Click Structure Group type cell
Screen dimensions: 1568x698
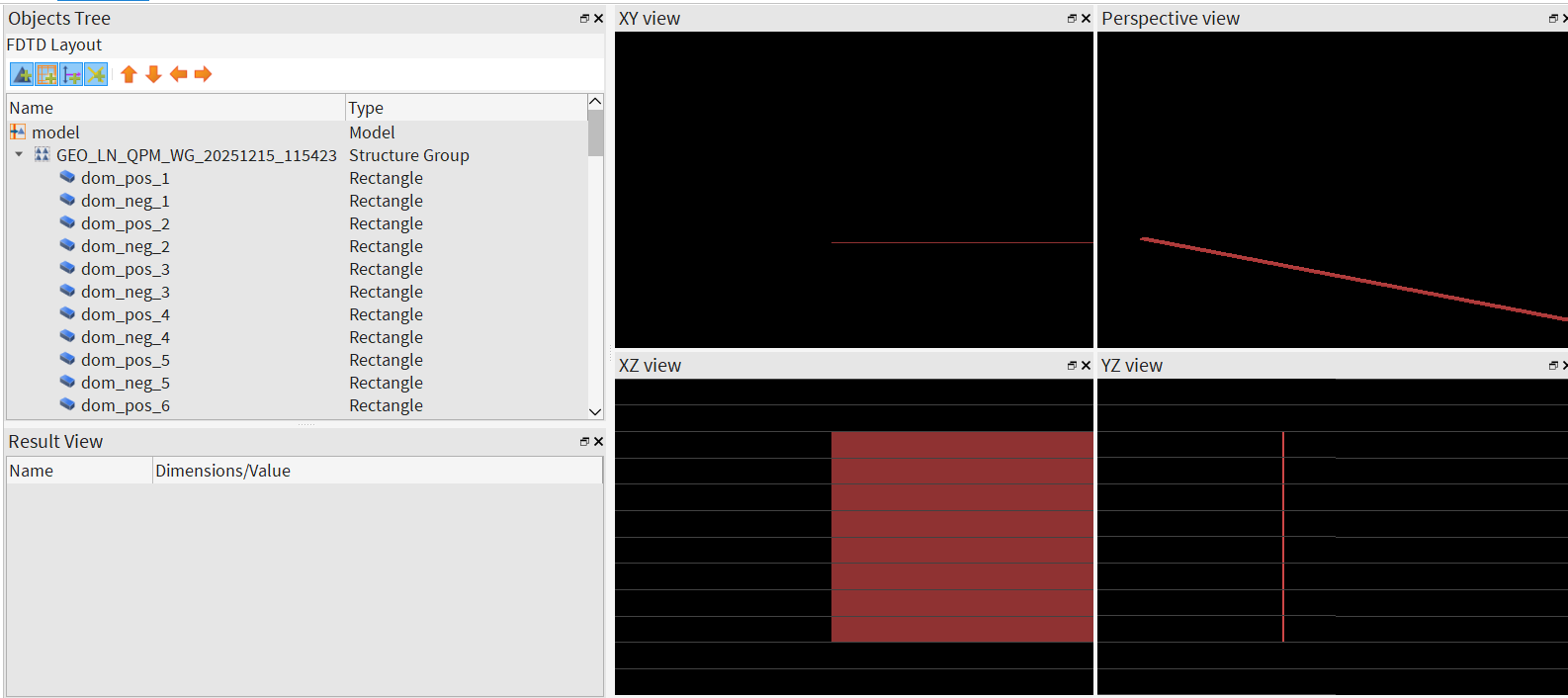tap(409, 155)
